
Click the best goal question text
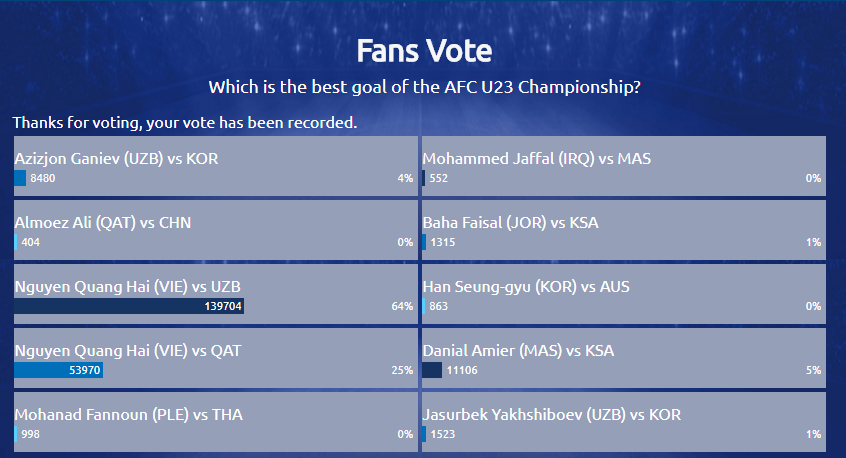(x=425, y=87)
